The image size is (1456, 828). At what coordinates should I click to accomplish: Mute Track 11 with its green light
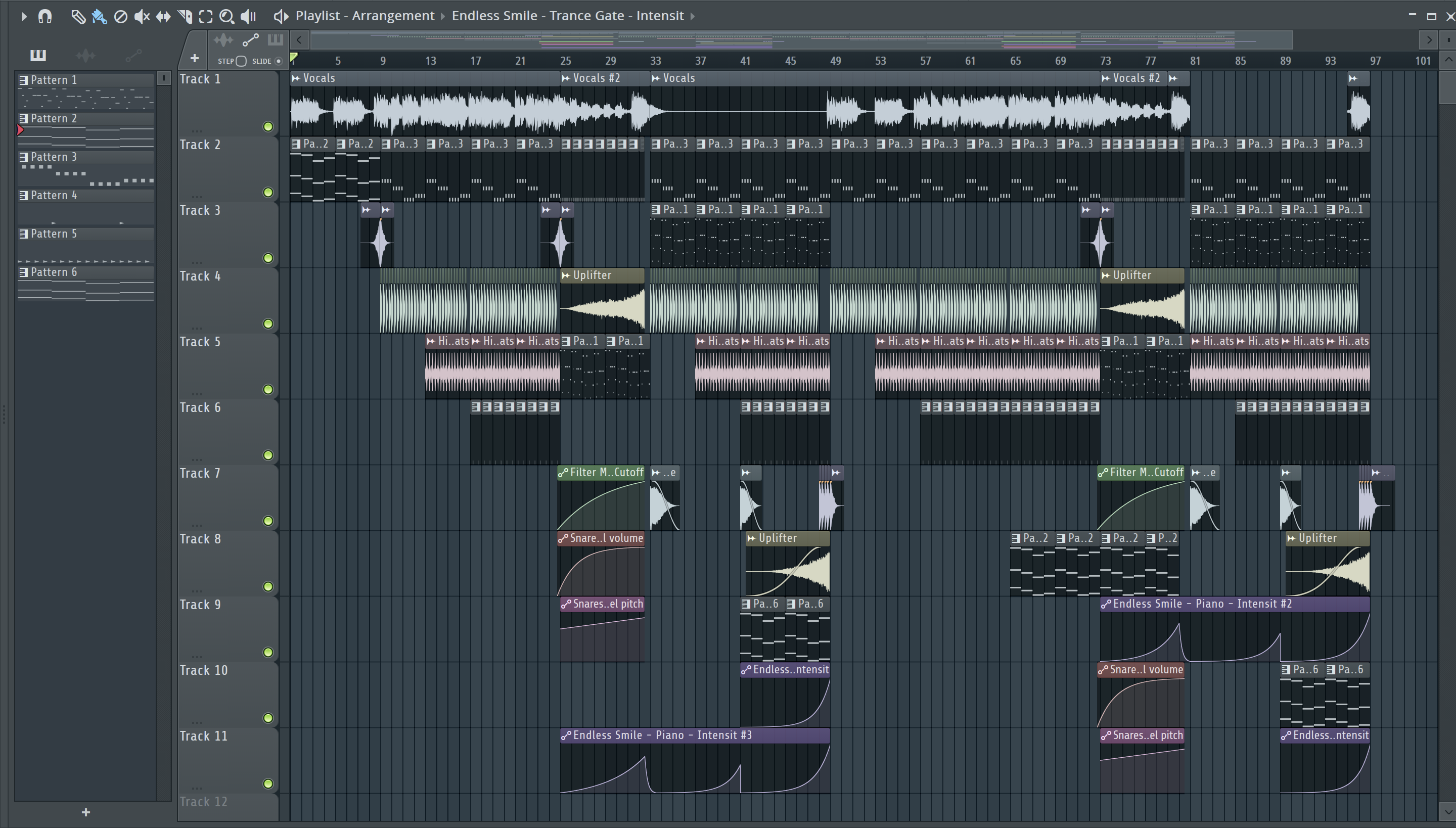268,784
